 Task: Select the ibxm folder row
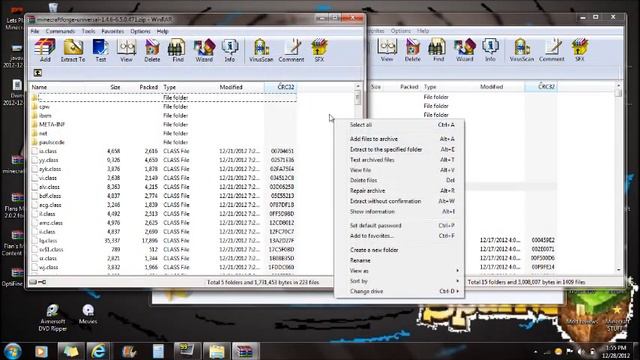pyautogui.click(x=163, y=116)
